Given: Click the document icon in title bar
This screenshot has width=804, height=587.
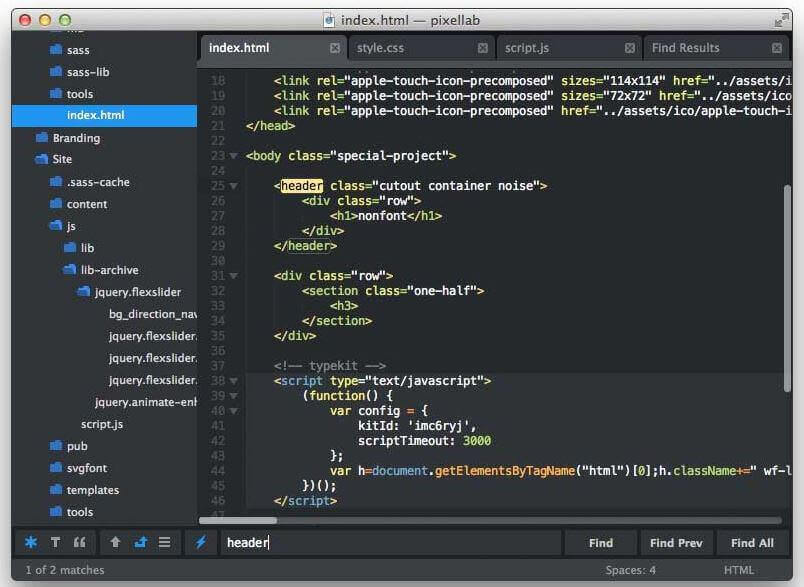Looking at the screenshot, I should point(329,21).
